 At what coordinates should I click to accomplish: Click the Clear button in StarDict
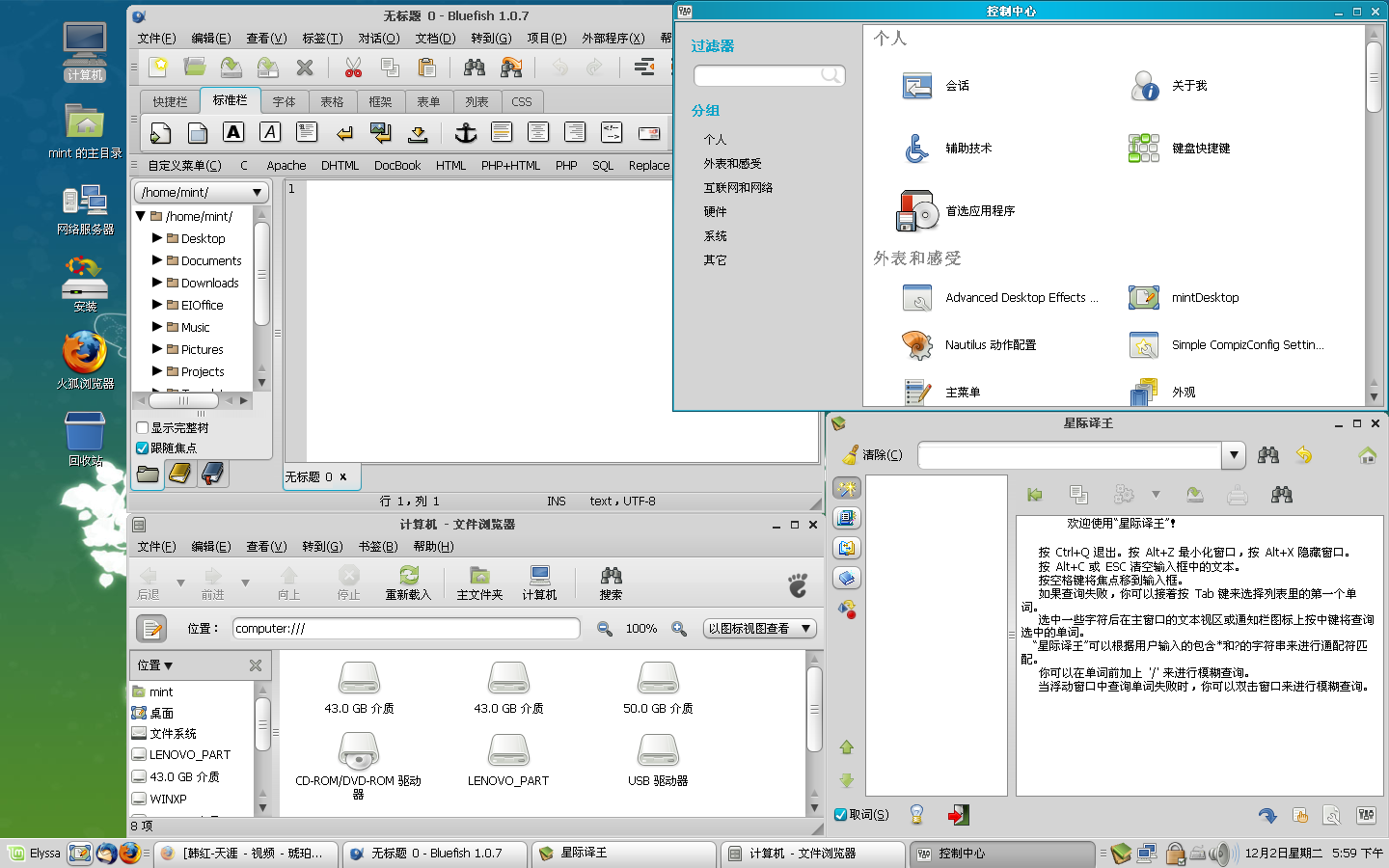click(x=872, y=455)
